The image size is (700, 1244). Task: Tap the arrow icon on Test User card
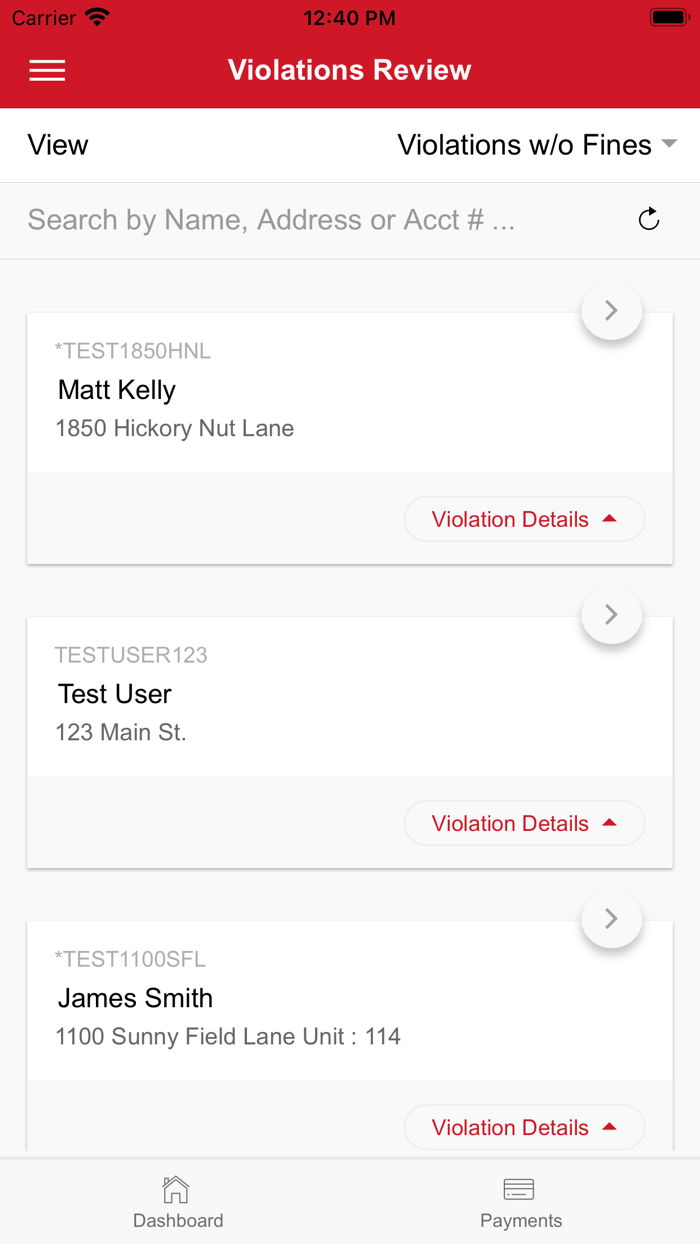point(611,615)
